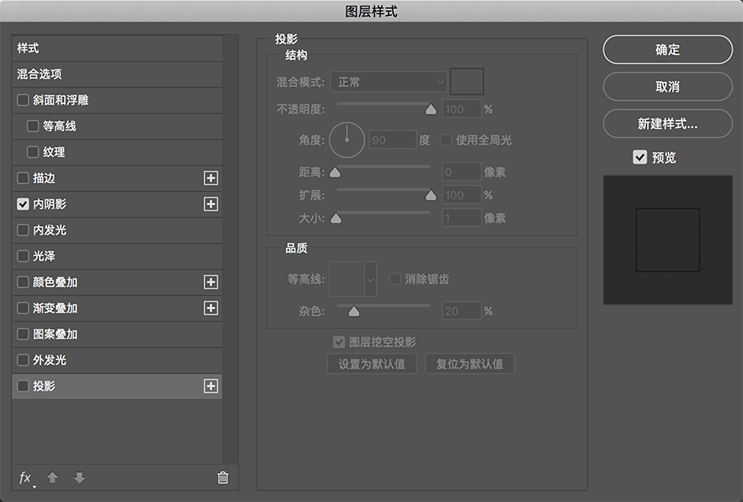Click the 不透明度 slider handle
743x502 pixels.
(431, 110)
